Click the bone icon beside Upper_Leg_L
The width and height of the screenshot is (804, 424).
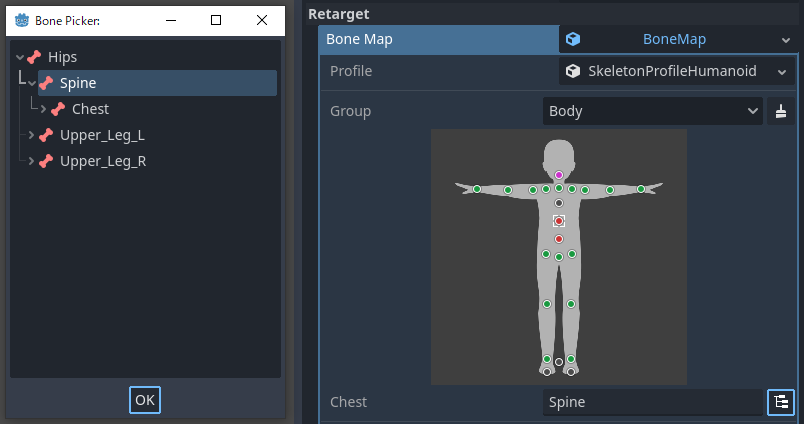(46, 135)
